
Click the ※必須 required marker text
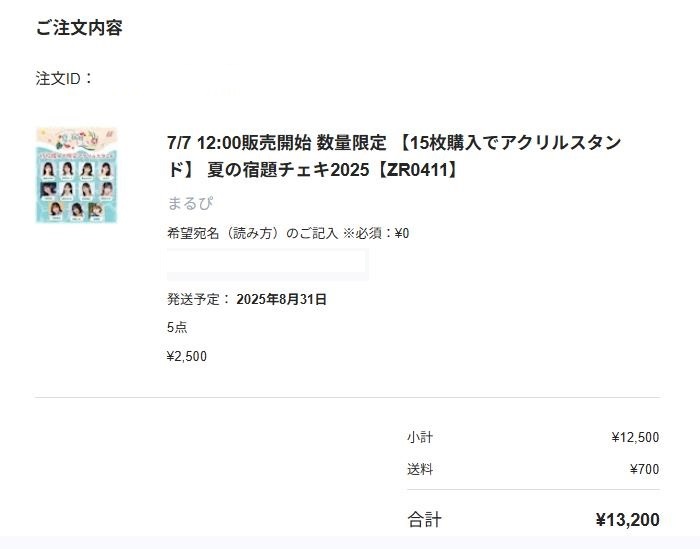pos(363,233)
